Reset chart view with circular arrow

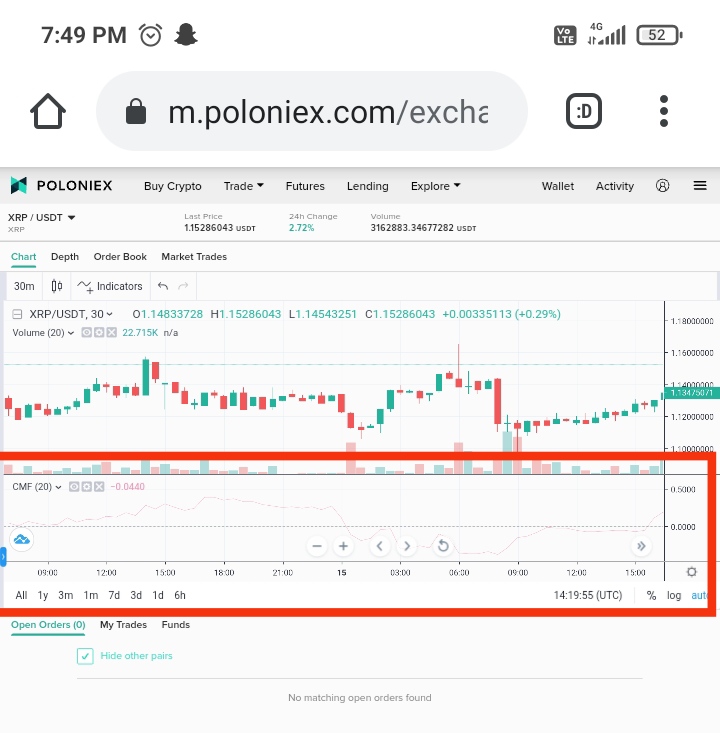(x=443, y=546)
